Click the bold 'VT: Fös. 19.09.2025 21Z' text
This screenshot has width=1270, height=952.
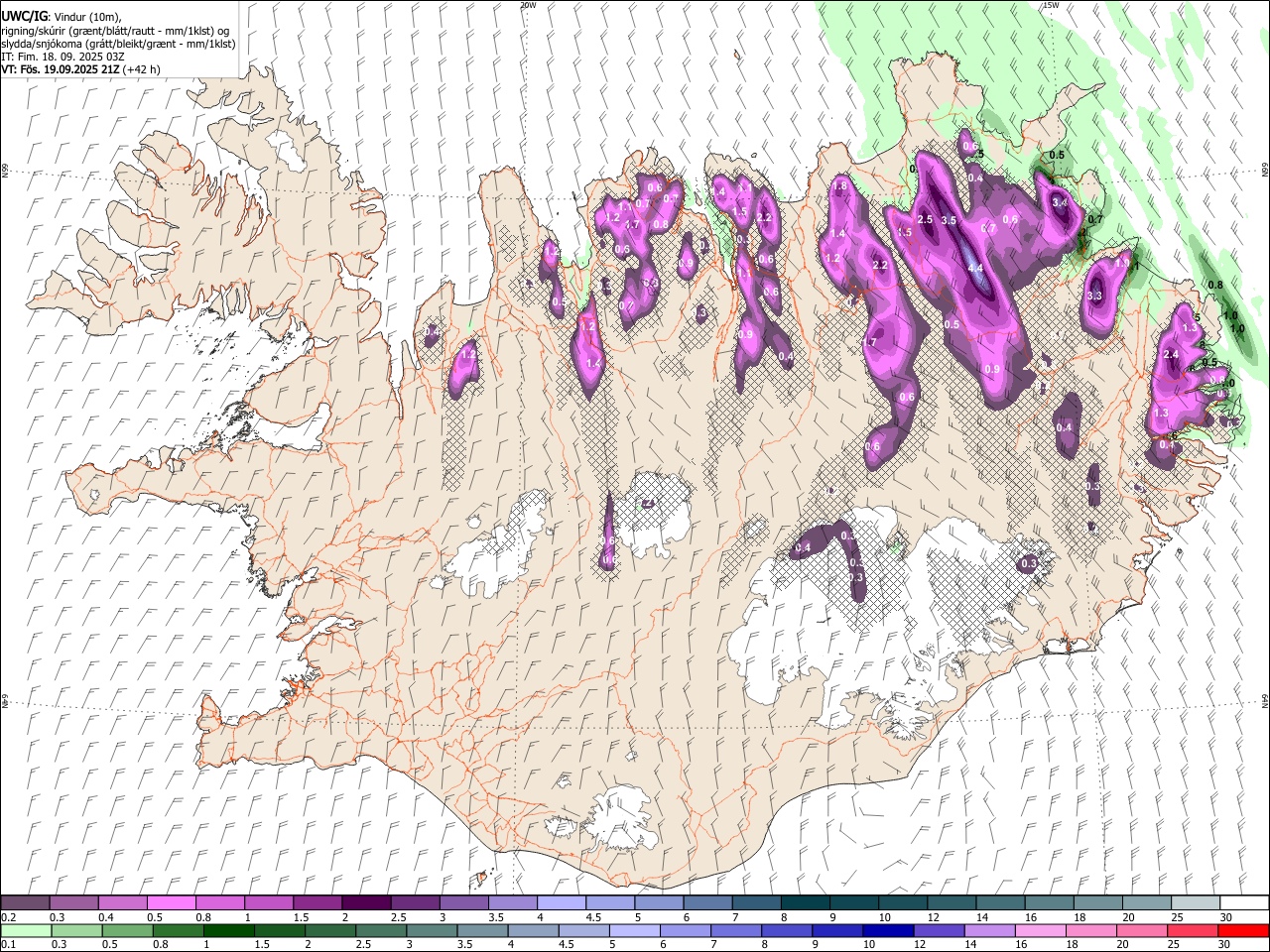(62, 69)
